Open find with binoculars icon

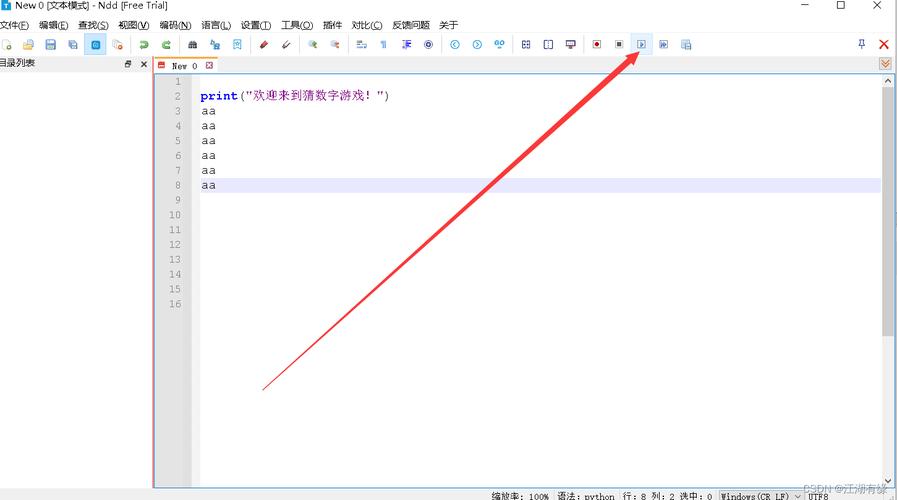[x=192, y=45]
